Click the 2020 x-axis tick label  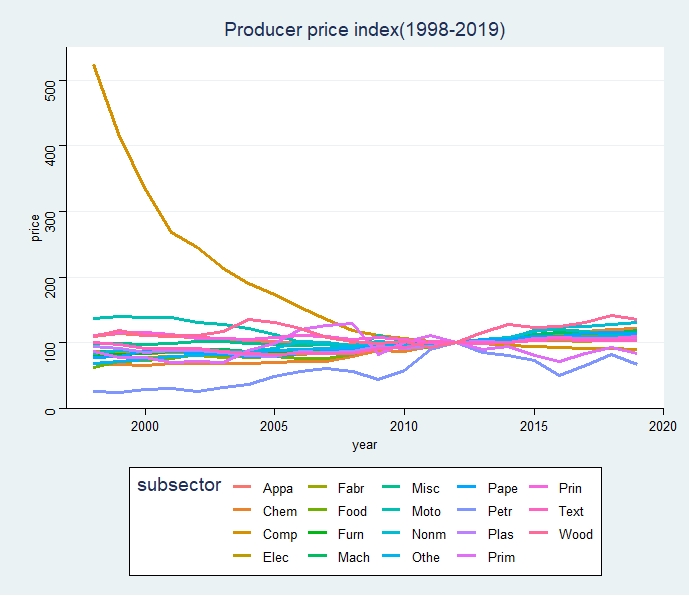click(662, 426)
